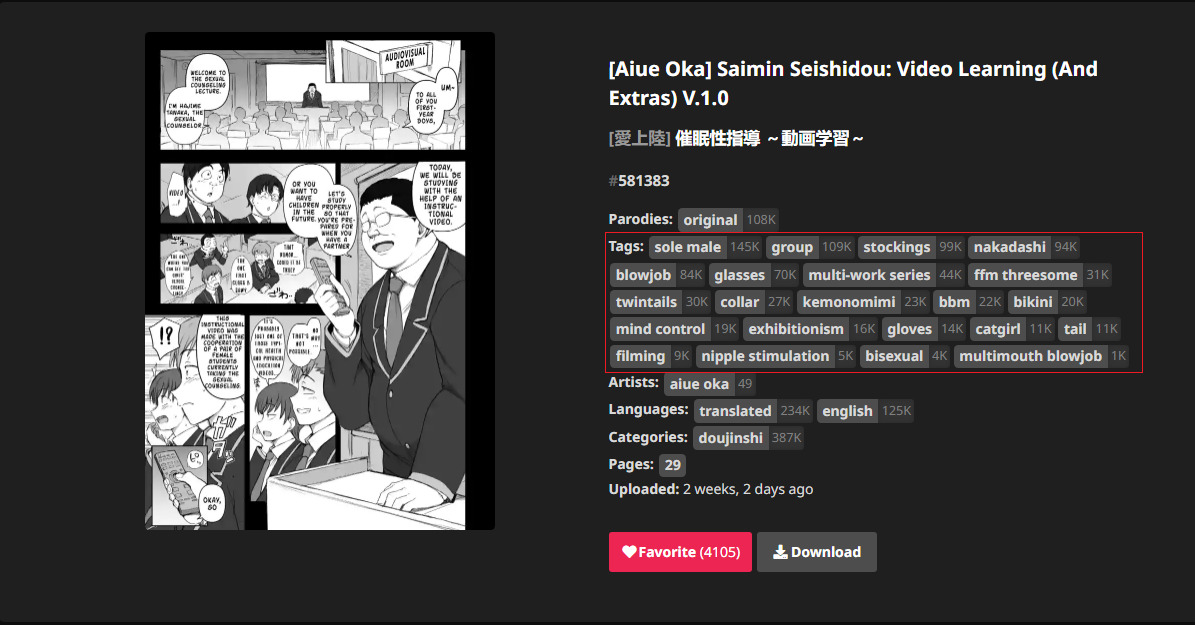
Task: Click the 'catgirl' tag
Action: [x=1012, y=329]
